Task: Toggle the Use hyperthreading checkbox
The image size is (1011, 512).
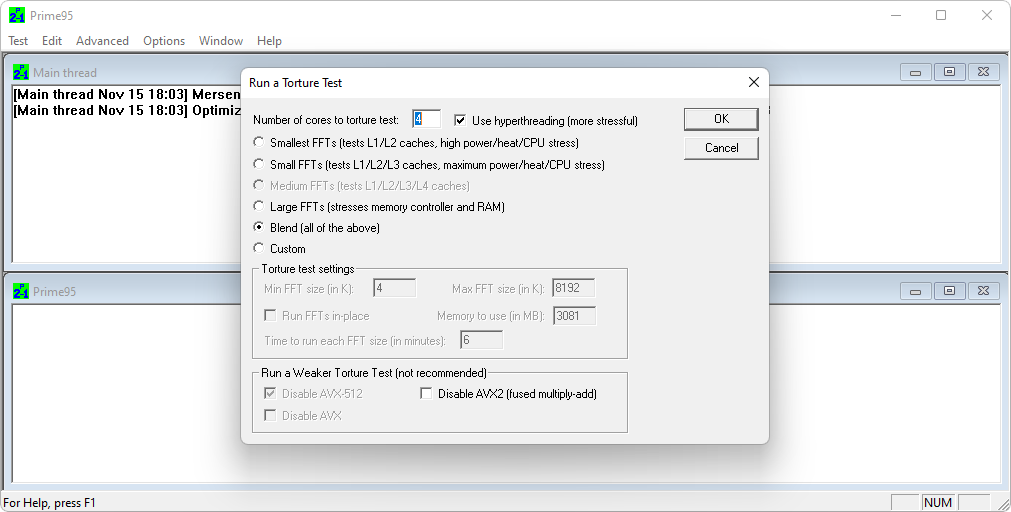Action: (461, 120)
